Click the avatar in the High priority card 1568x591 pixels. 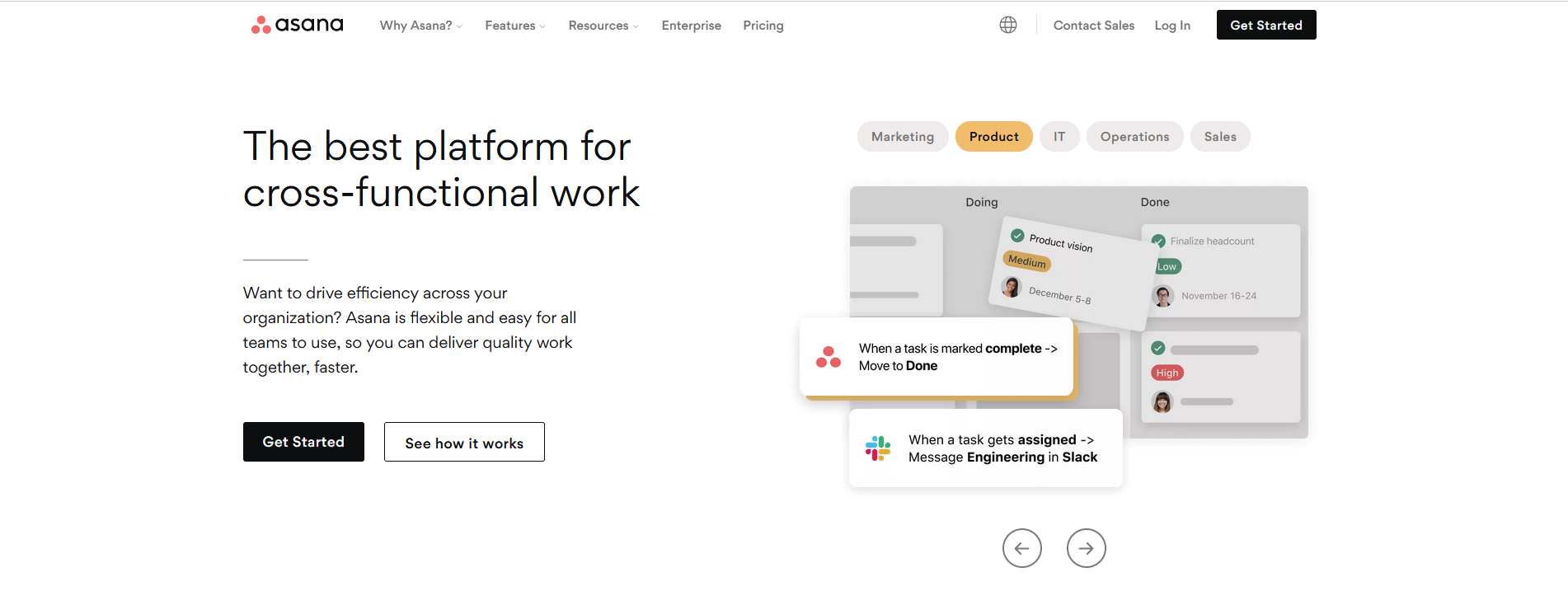[x=1162, y=401]
